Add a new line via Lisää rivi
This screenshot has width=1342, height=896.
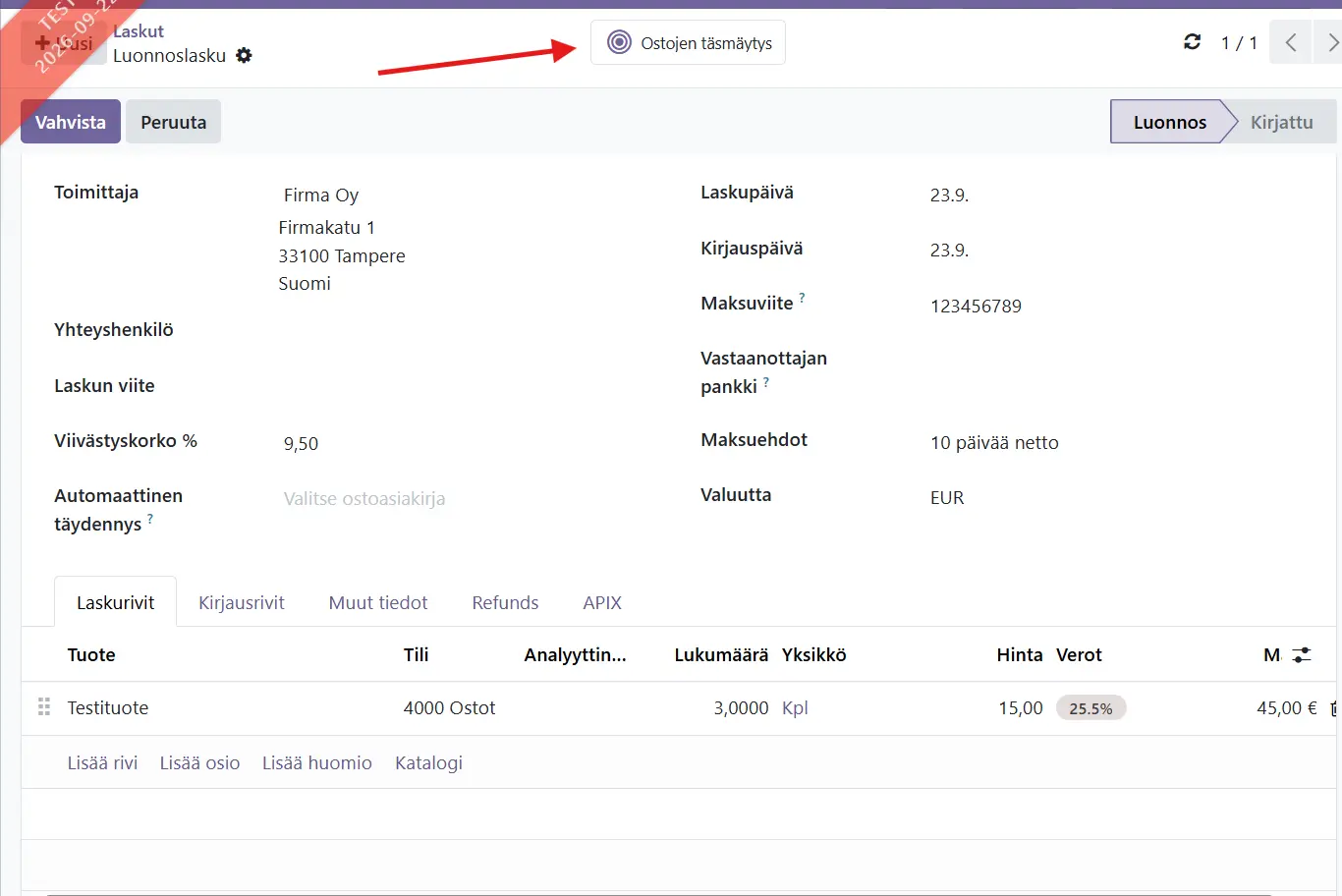(x=102, y=762)
